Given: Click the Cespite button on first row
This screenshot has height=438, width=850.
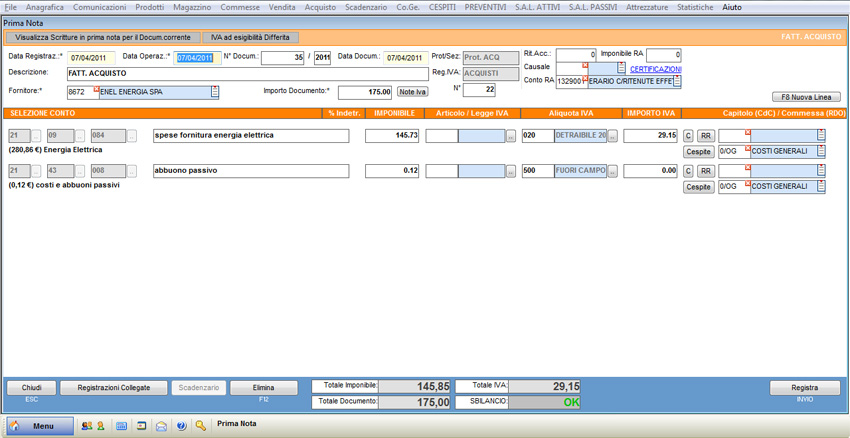Looking at the screenshot, I should point(698,152).
